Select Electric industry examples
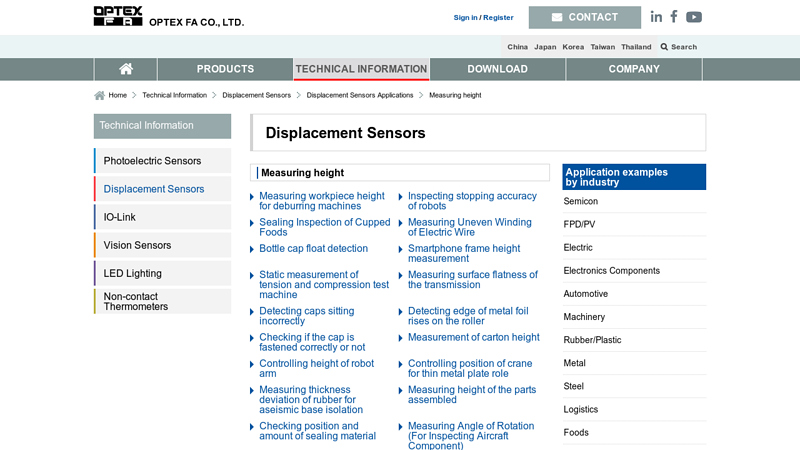Viewport: 800px width, 450px height. pos(578,247)
